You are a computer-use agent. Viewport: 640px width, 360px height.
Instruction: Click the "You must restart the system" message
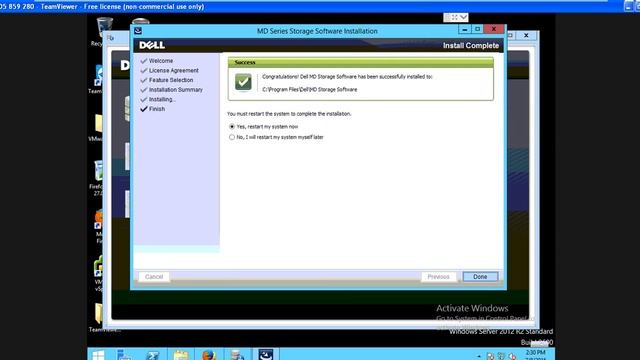289,114
